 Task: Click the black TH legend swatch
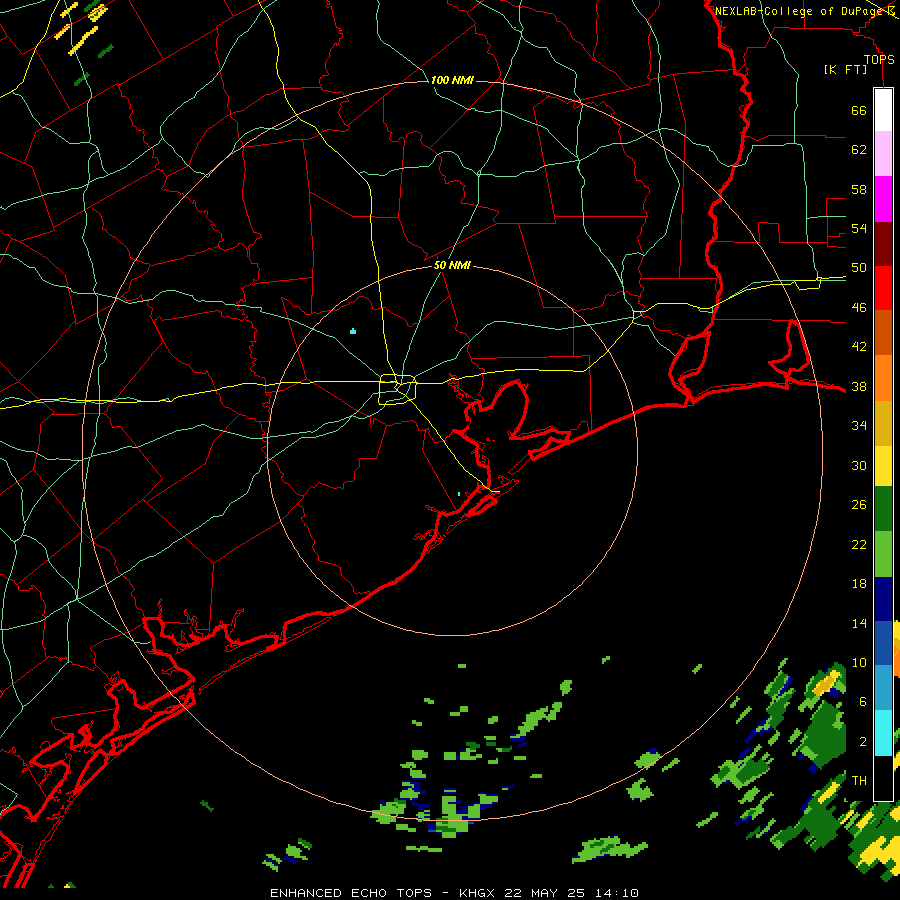(x=883, y=778)
